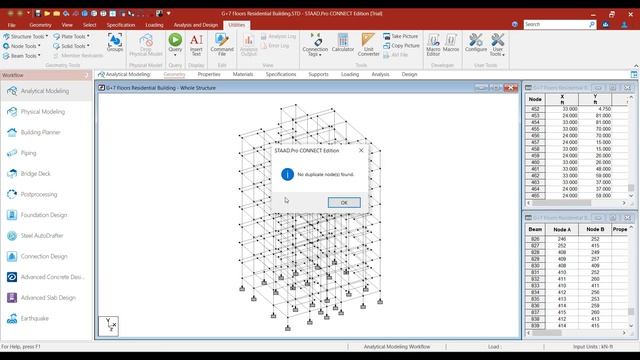Image resolution: width=640 pixels, height=360 pixels.
Task: Click the Search input field
Action: [556, 24]
